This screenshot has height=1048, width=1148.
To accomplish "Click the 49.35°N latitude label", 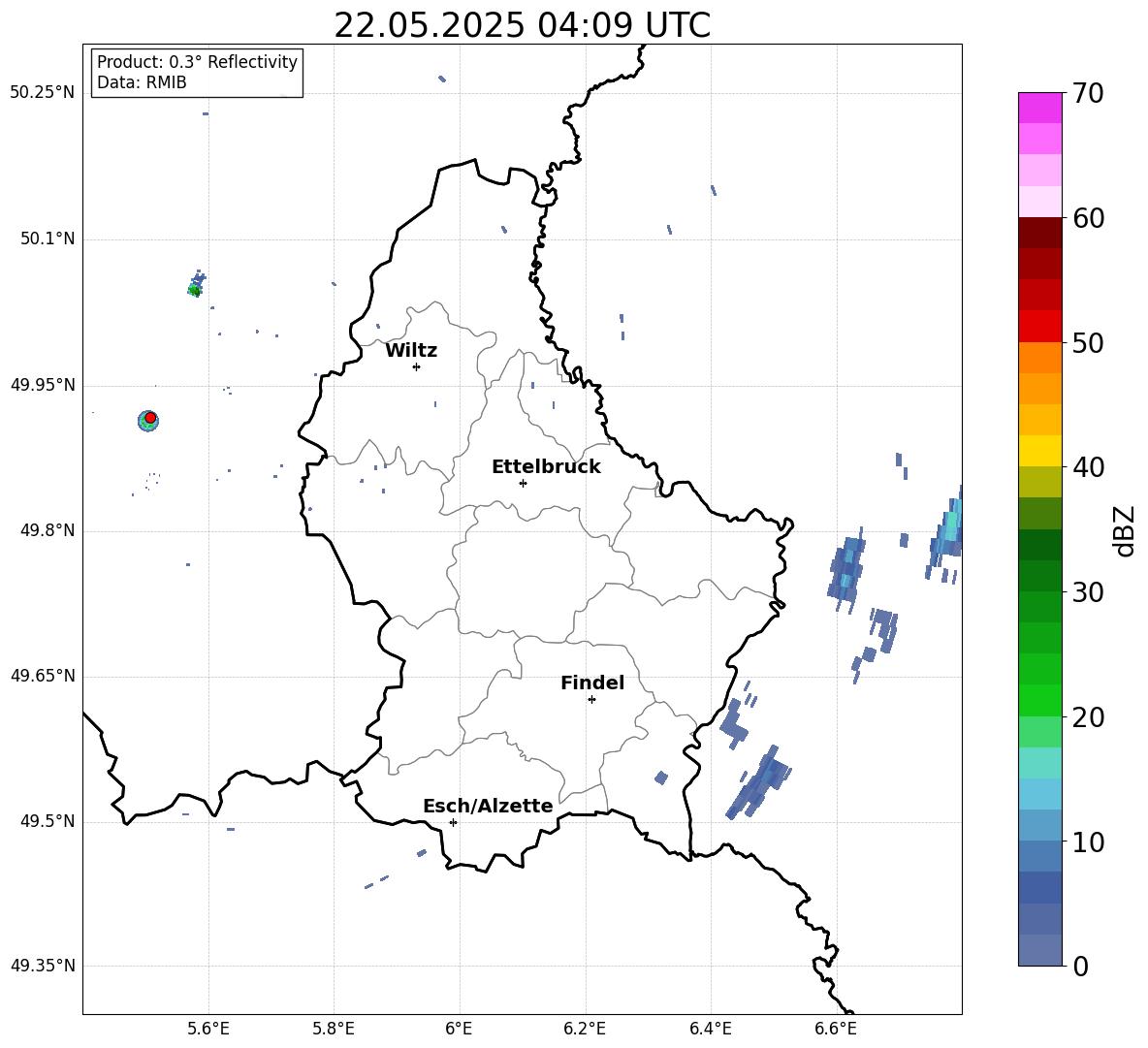I will (x=43, y=966).
